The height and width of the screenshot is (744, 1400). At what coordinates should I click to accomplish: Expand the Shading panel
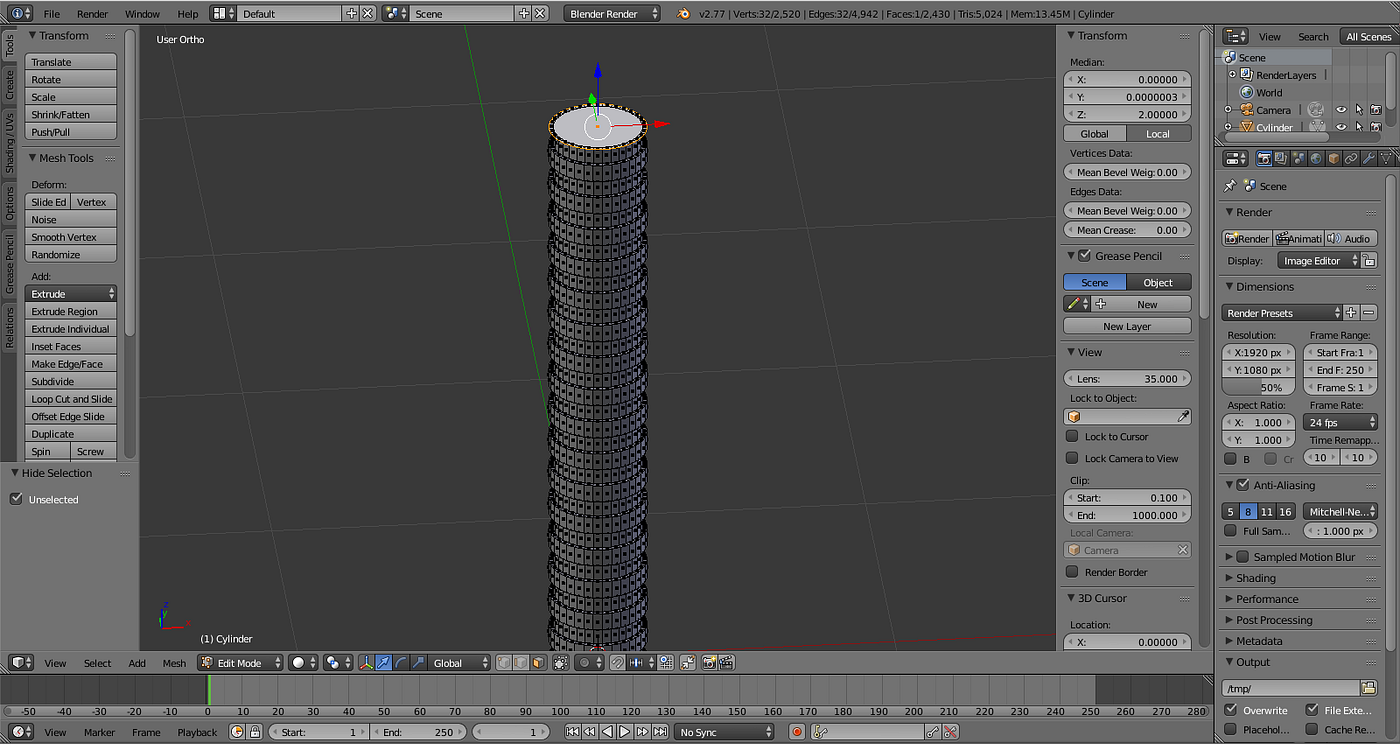1256,578
